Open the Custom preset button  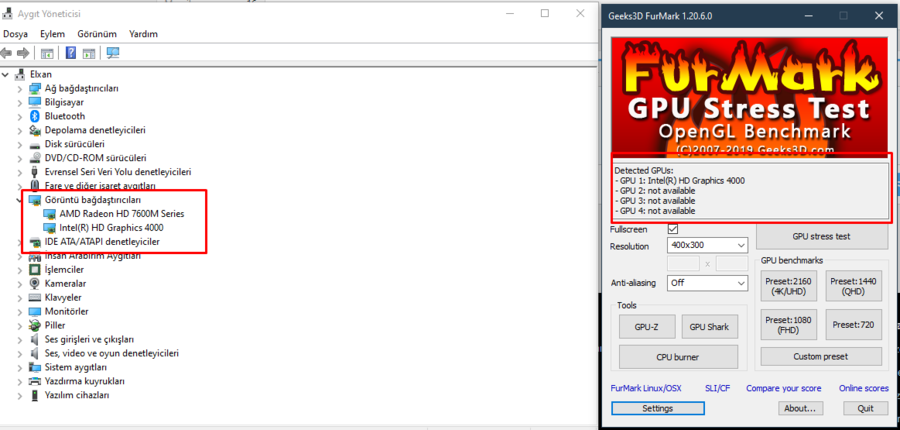click(x=821, y=357)
